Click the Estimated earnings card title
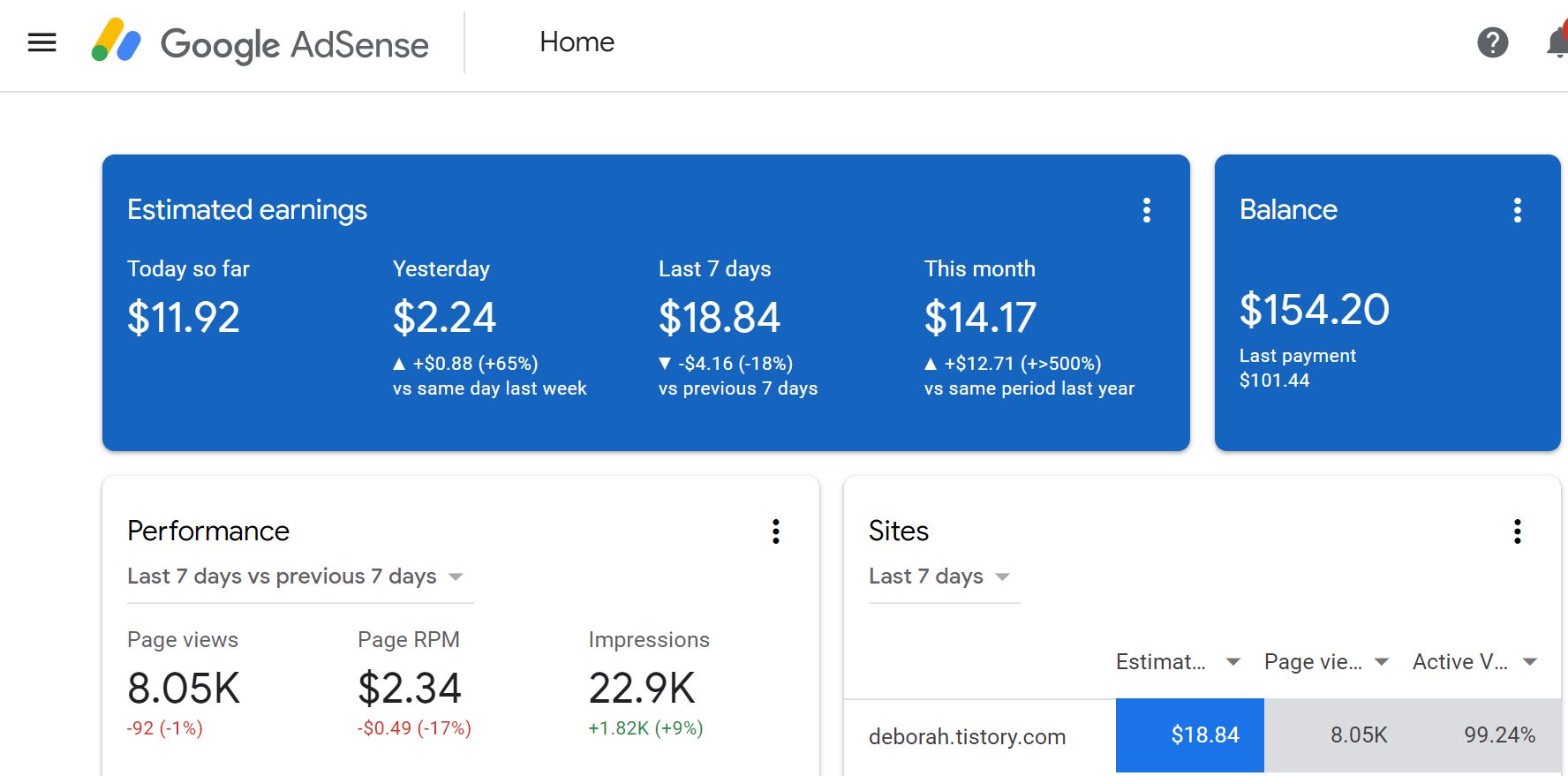The image size is (1568, 776). pyautogui.click(x=247, y=210)
